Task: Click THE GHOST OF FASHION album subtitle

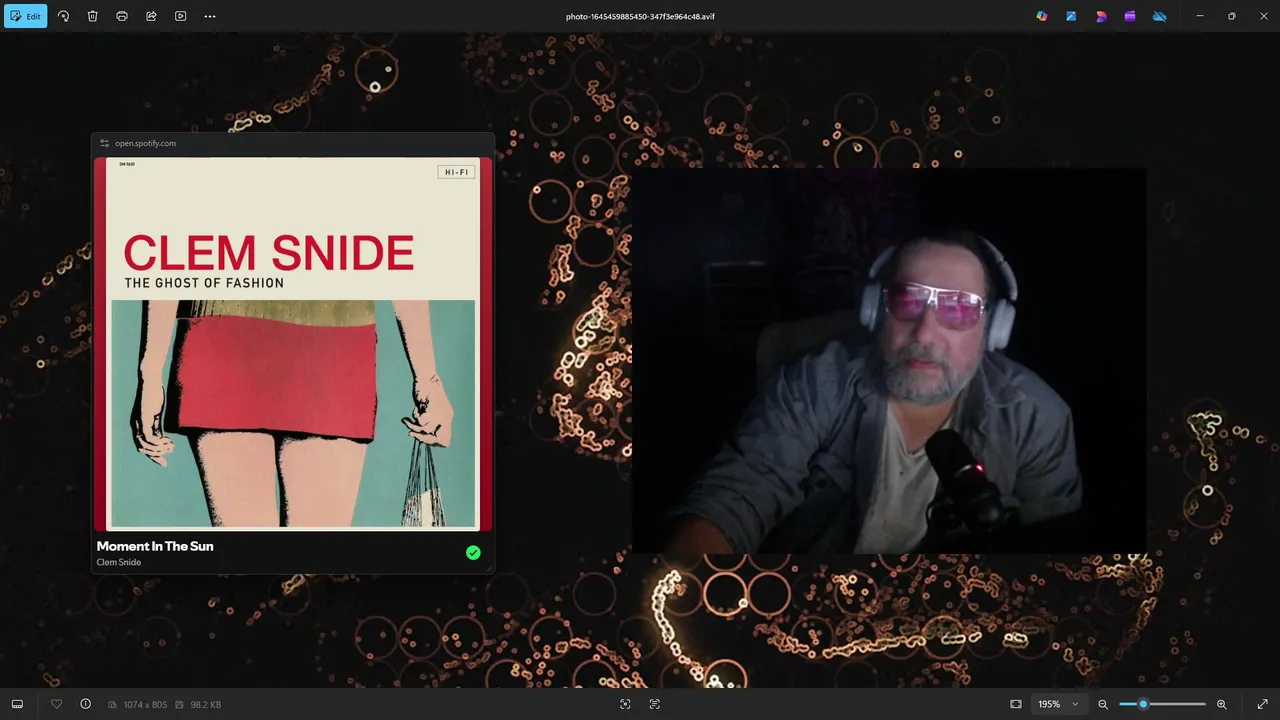Action: coord(204,283)
